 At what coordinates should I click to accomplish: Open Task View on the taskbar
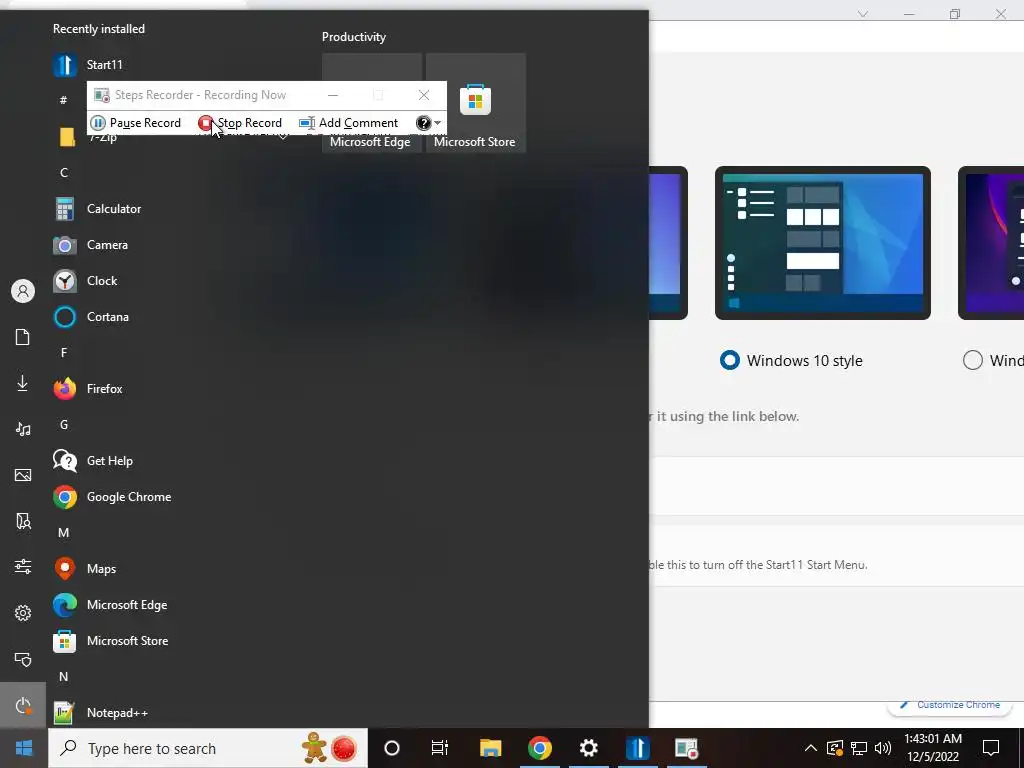[440, 748]
